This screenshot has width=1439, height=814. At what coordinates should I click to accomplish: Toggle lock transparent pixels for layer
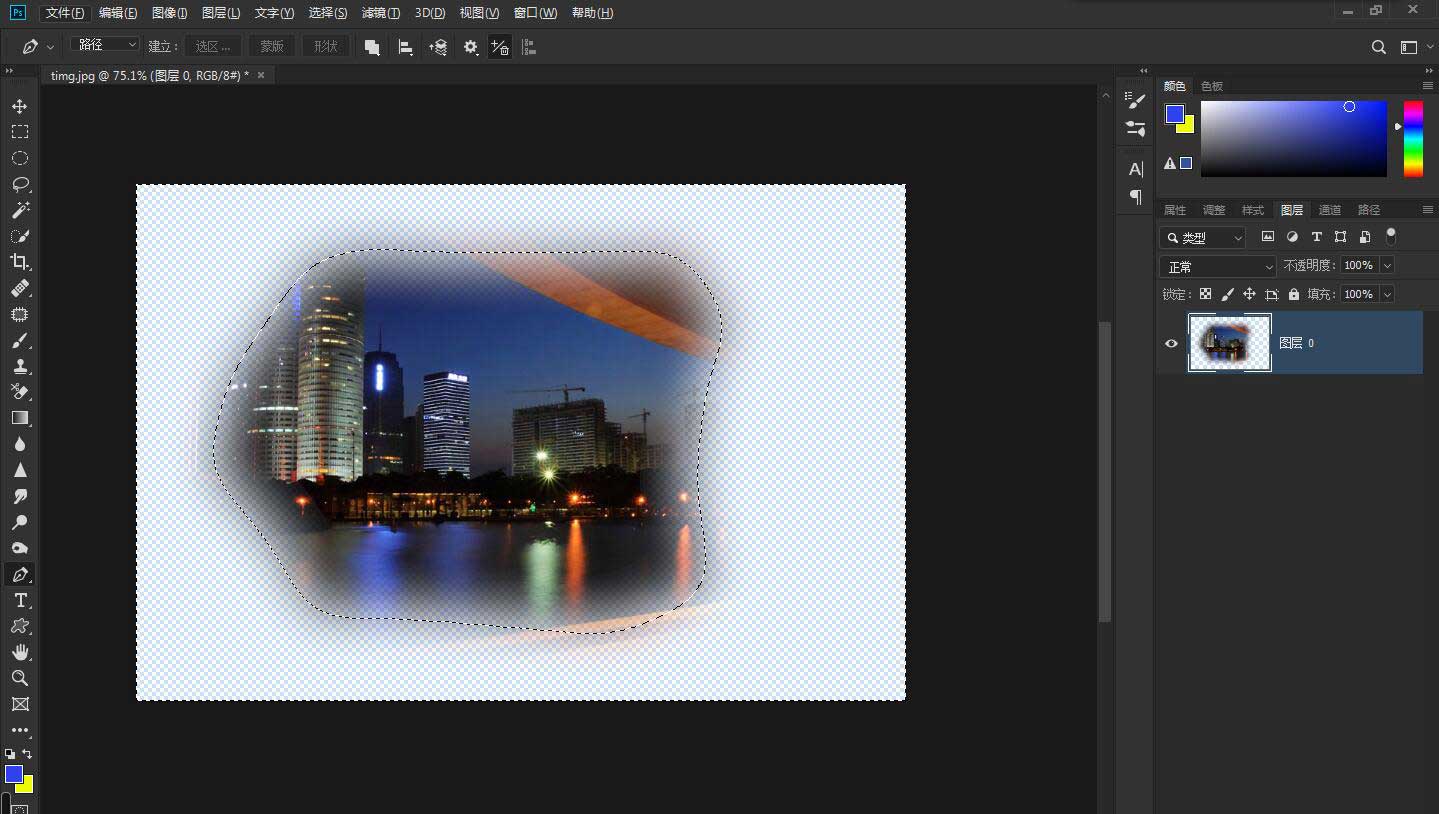click(x=1205, y=294)
